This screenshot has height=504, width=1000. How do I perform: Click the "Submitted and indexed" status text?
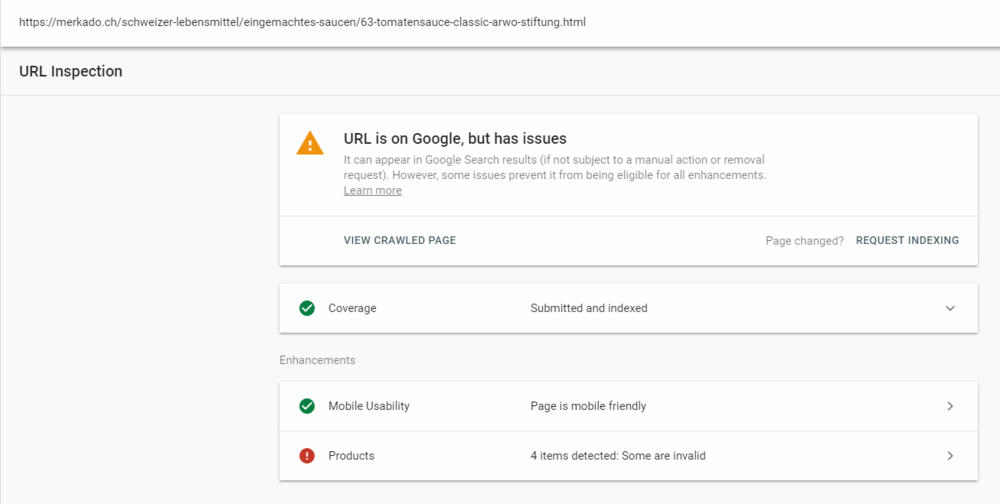click(589, 308)
